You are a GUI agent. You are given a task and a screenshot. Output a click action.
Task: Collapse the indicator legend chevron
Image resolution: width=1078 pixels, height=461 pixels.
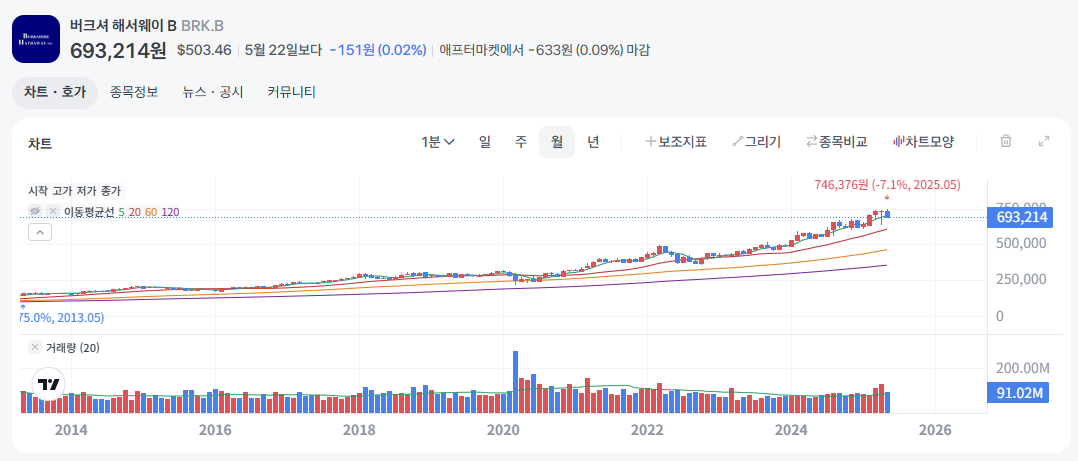pos(40,233)
